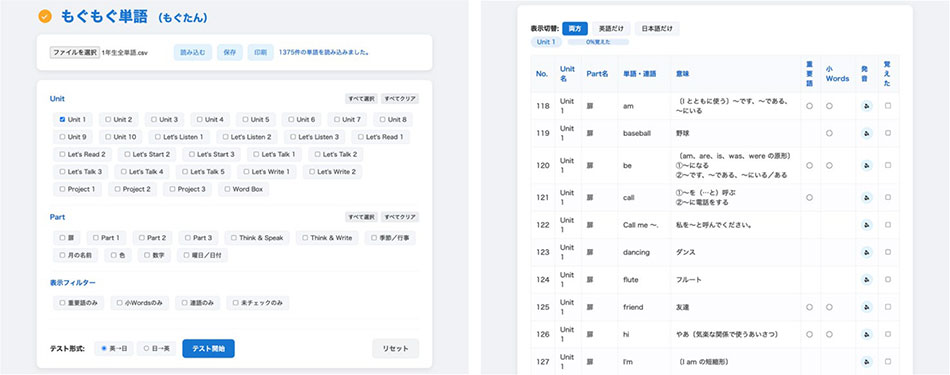Click the speaker icon for 'call'

866,197
